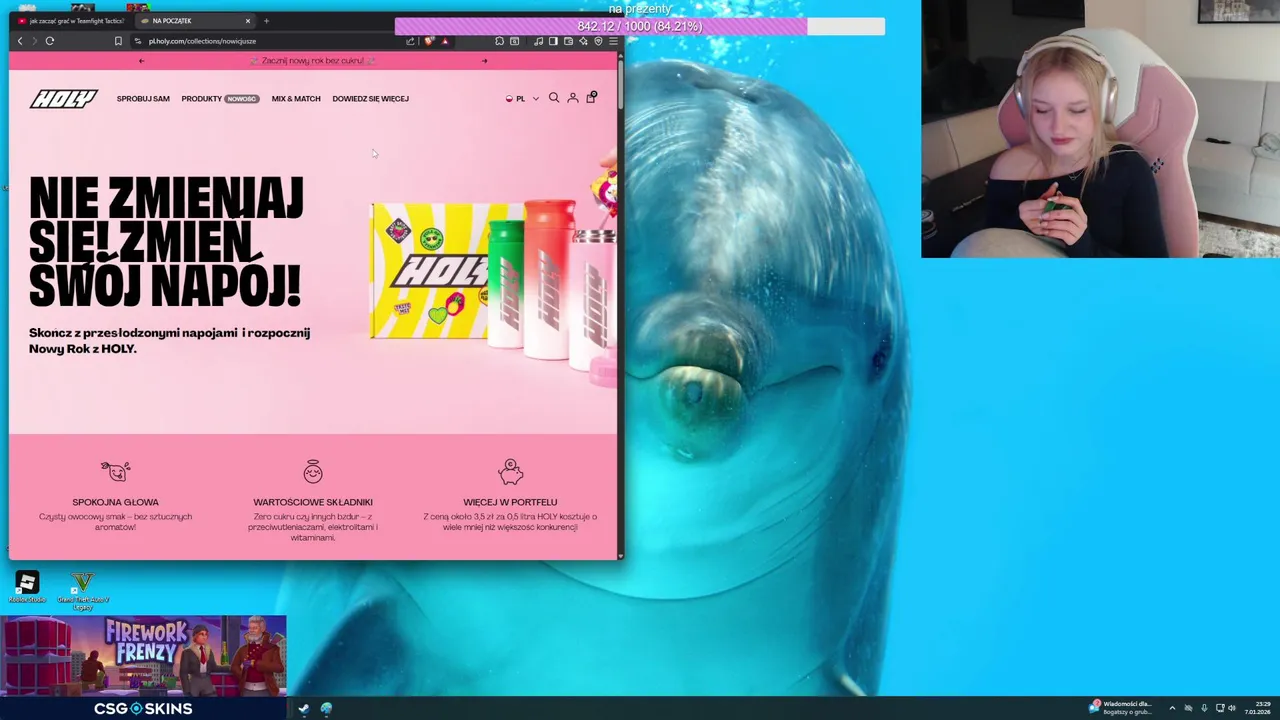Click the globe app icon in taskbar

pyautogui.click(x=326, y=708)
